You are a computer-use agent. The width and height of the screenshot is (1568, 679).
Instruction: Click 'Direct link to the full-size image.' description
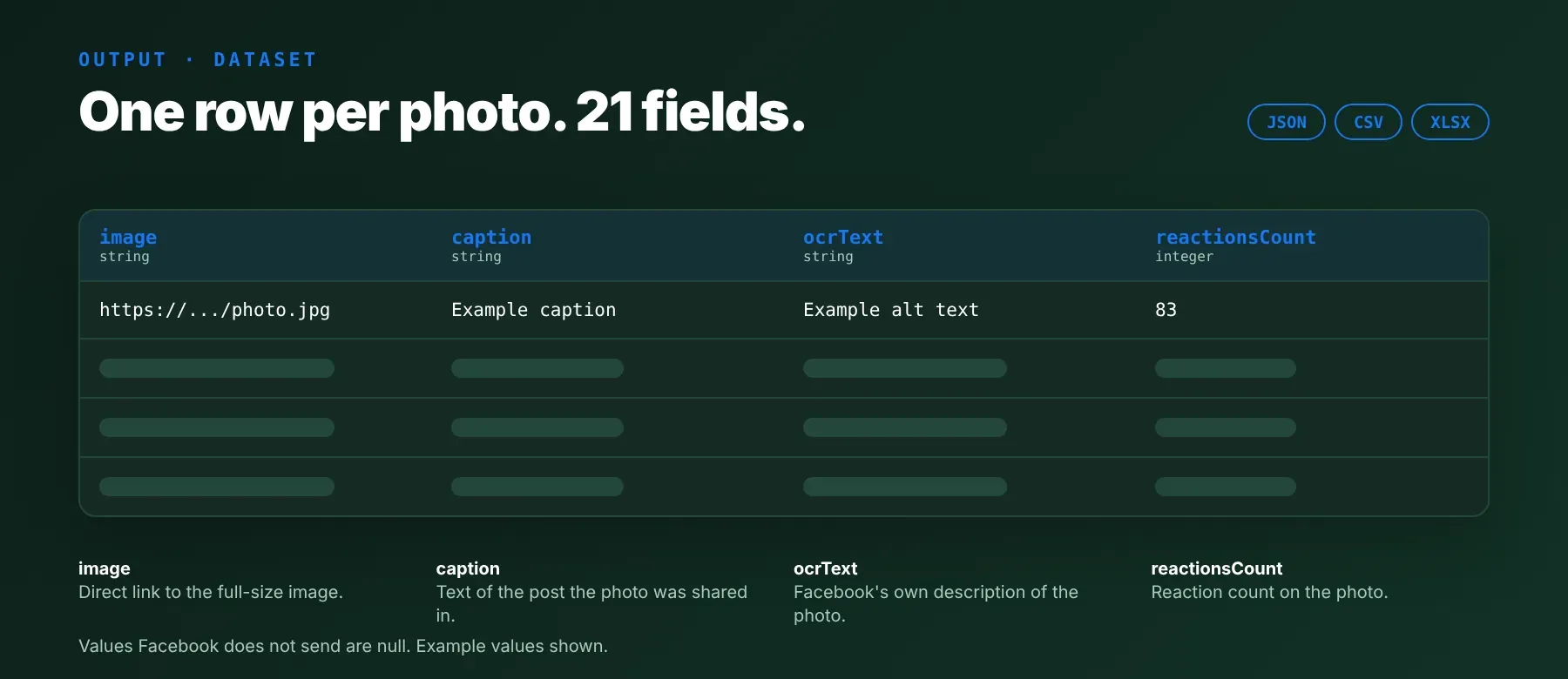pos(211,592)
